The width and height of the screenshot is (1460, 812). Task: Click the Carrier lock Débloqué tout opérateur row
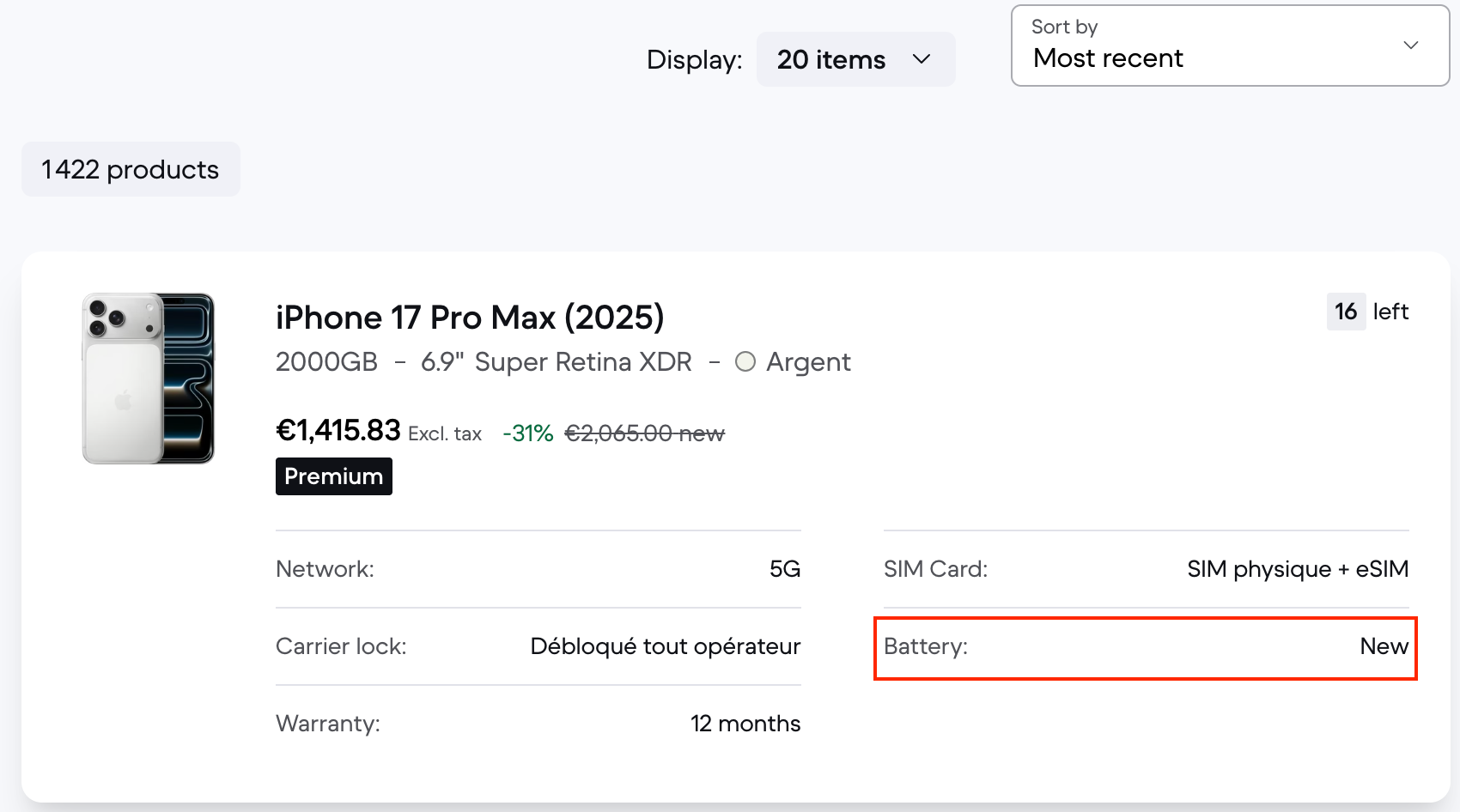click(x=538, y=646)
